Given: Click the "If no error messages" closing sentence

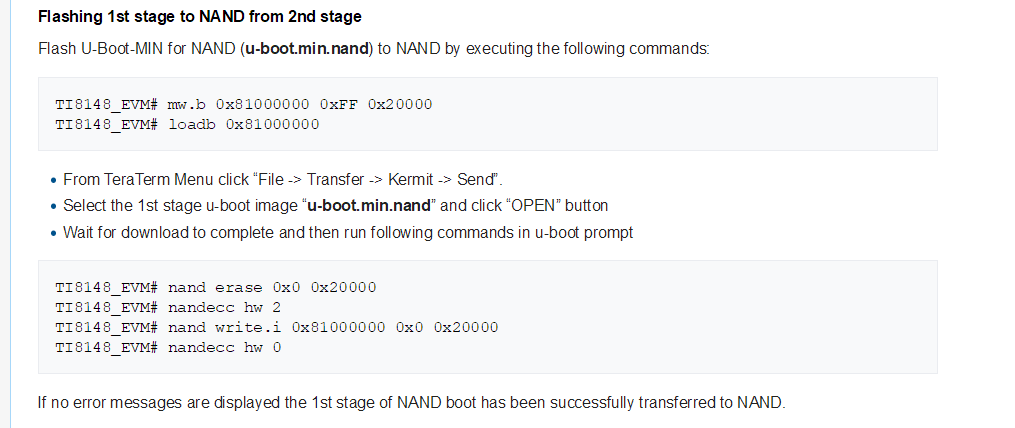Looking at the screenshot, I should click(412, 403).
